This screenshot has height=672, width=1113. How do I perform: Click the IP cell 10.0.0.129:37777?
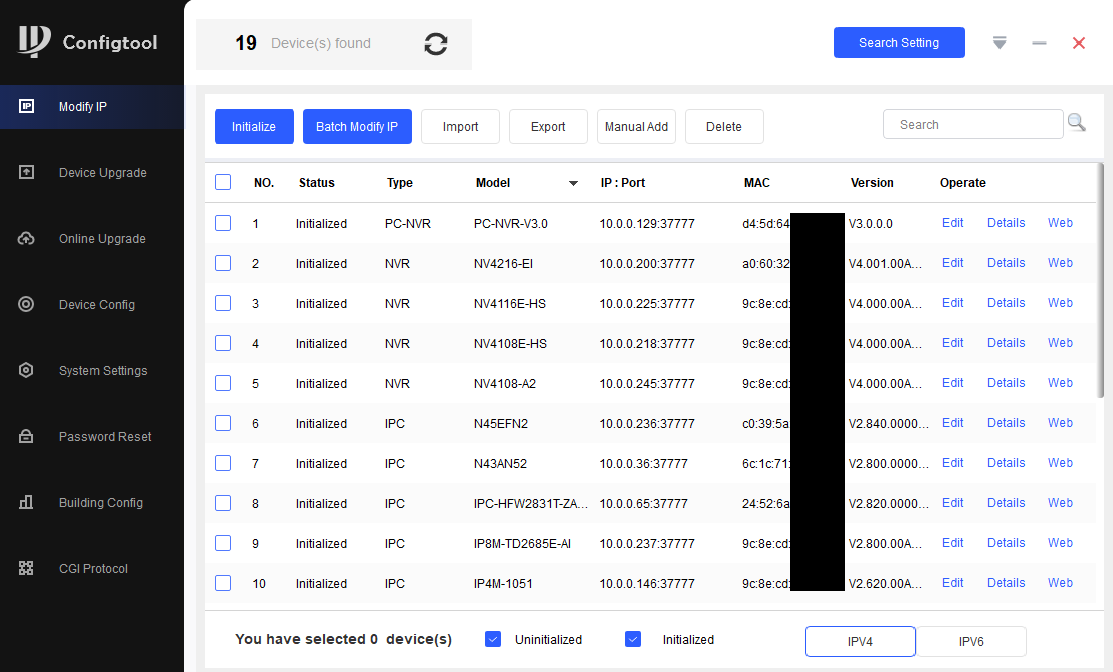[647, 224]
